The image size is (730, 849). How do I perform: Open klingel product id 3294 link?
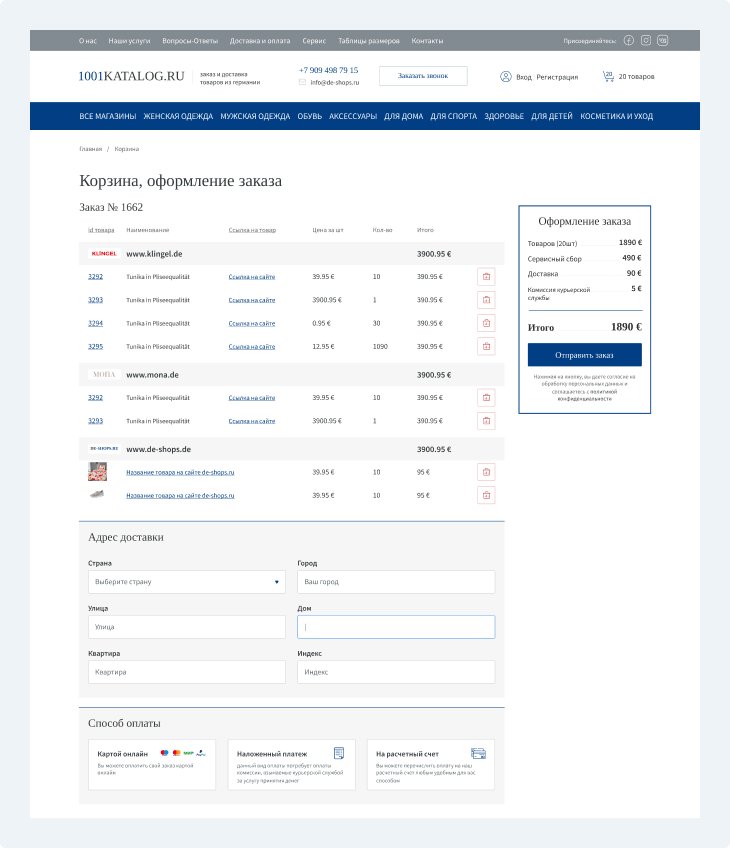(95, 323)
